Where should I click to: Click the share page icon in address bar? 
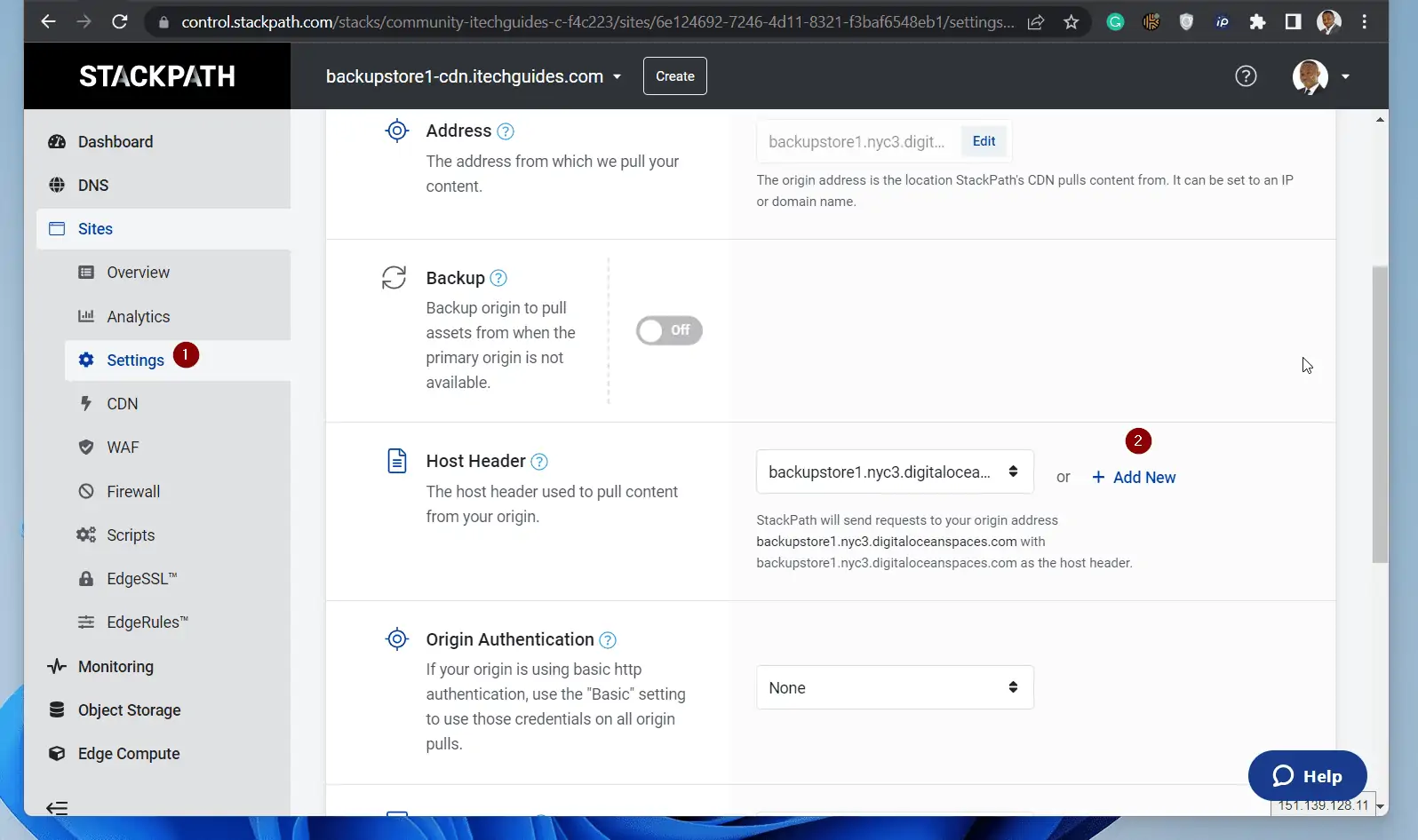(x=1036, y=22)
